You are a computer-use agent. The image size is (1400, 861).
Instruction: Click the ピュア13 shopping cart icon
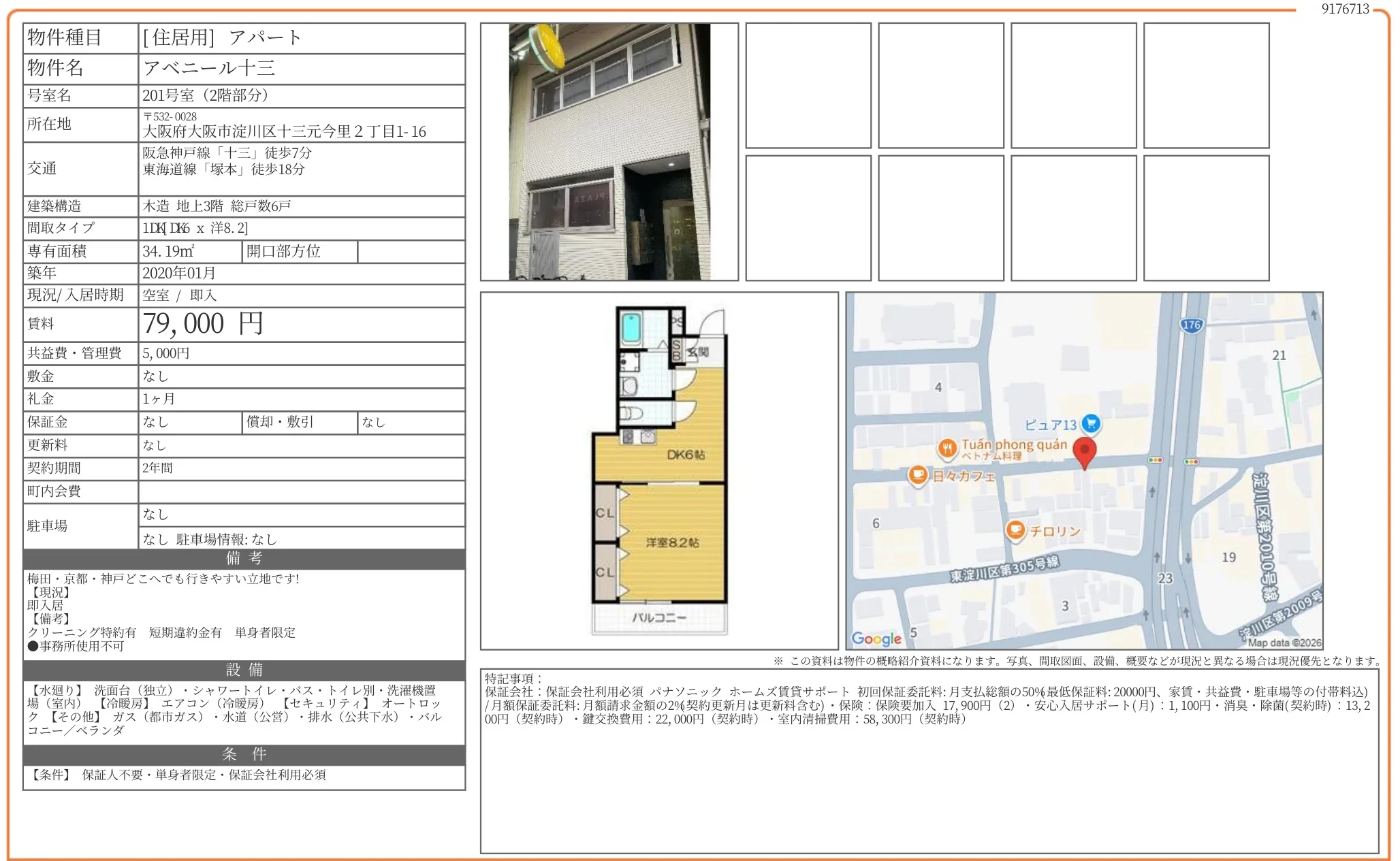[1091, 423]
